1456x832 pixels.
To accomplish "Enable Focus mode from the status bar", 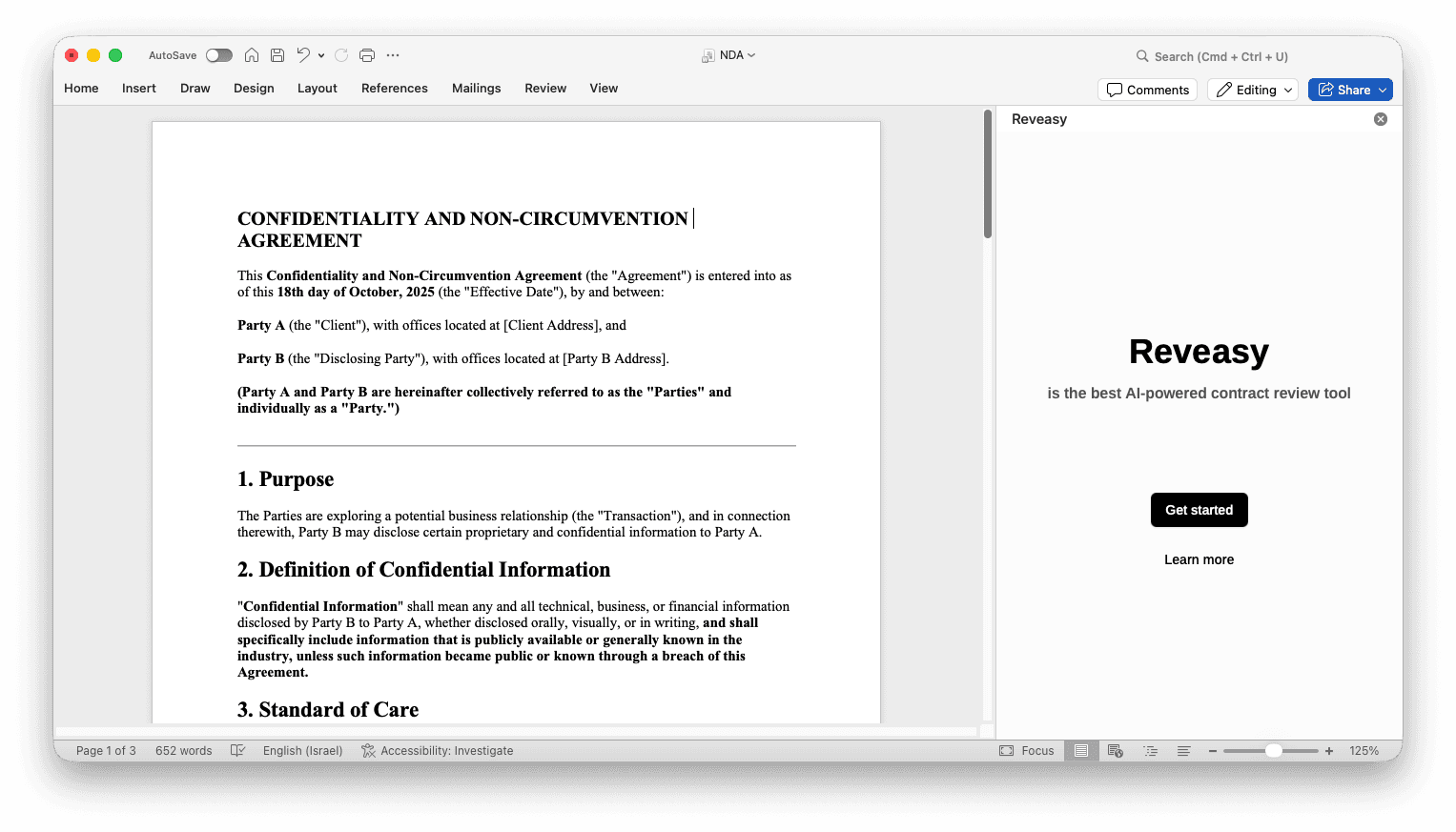I will point(1027,751).
